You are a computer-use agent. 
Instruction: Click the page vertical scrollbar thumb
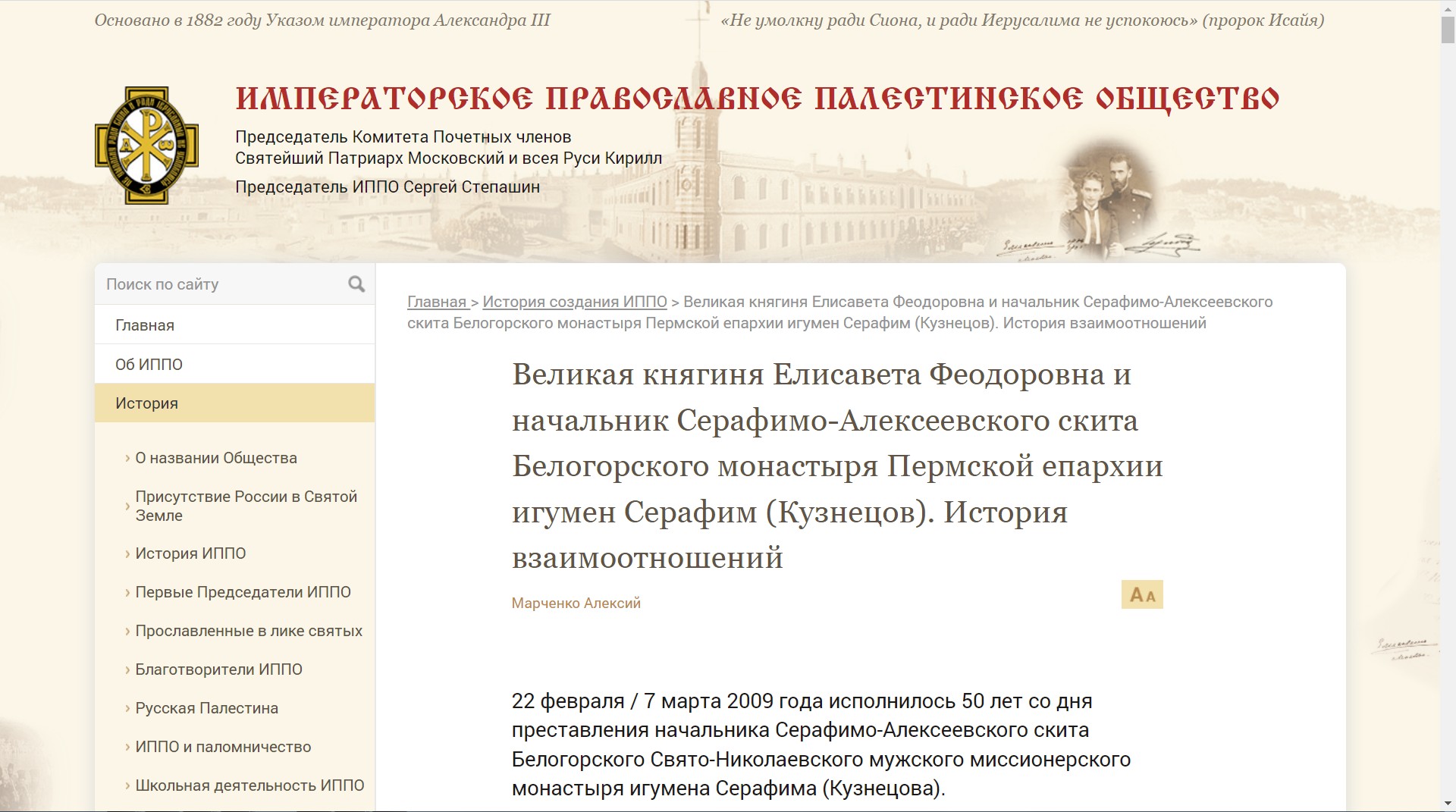[x=1448, y=30]
